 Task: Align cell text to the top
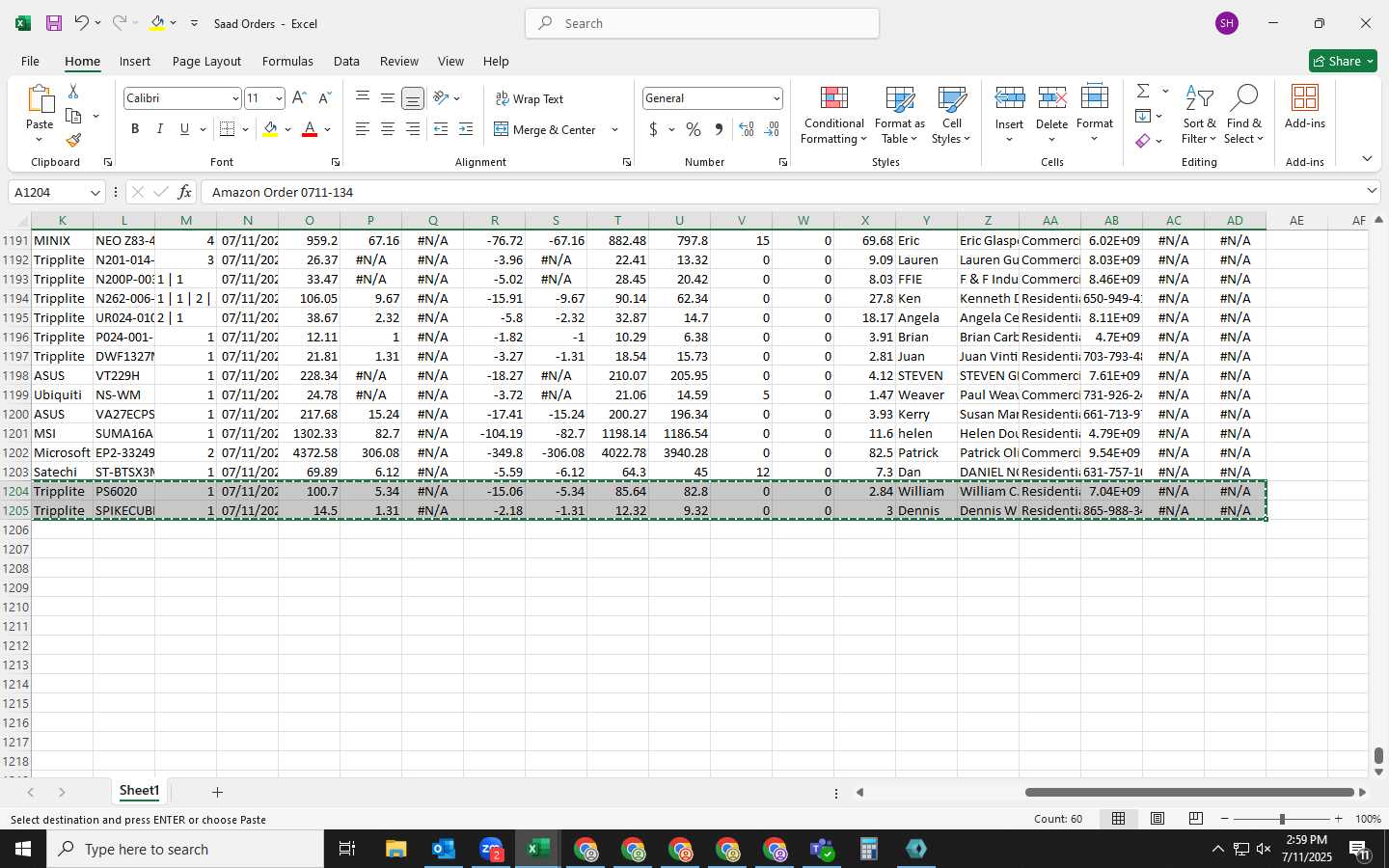[363, 98]
